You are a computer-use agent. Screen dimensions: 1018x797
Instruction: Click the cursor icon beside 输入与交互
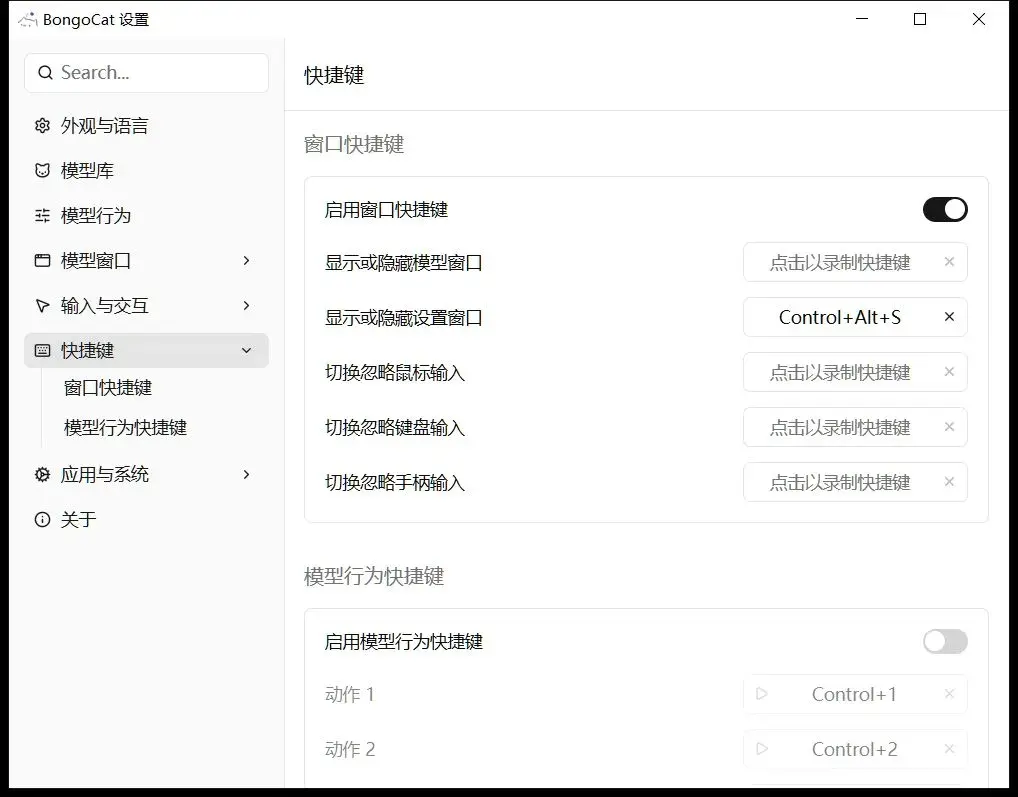[x=42, y=306]
